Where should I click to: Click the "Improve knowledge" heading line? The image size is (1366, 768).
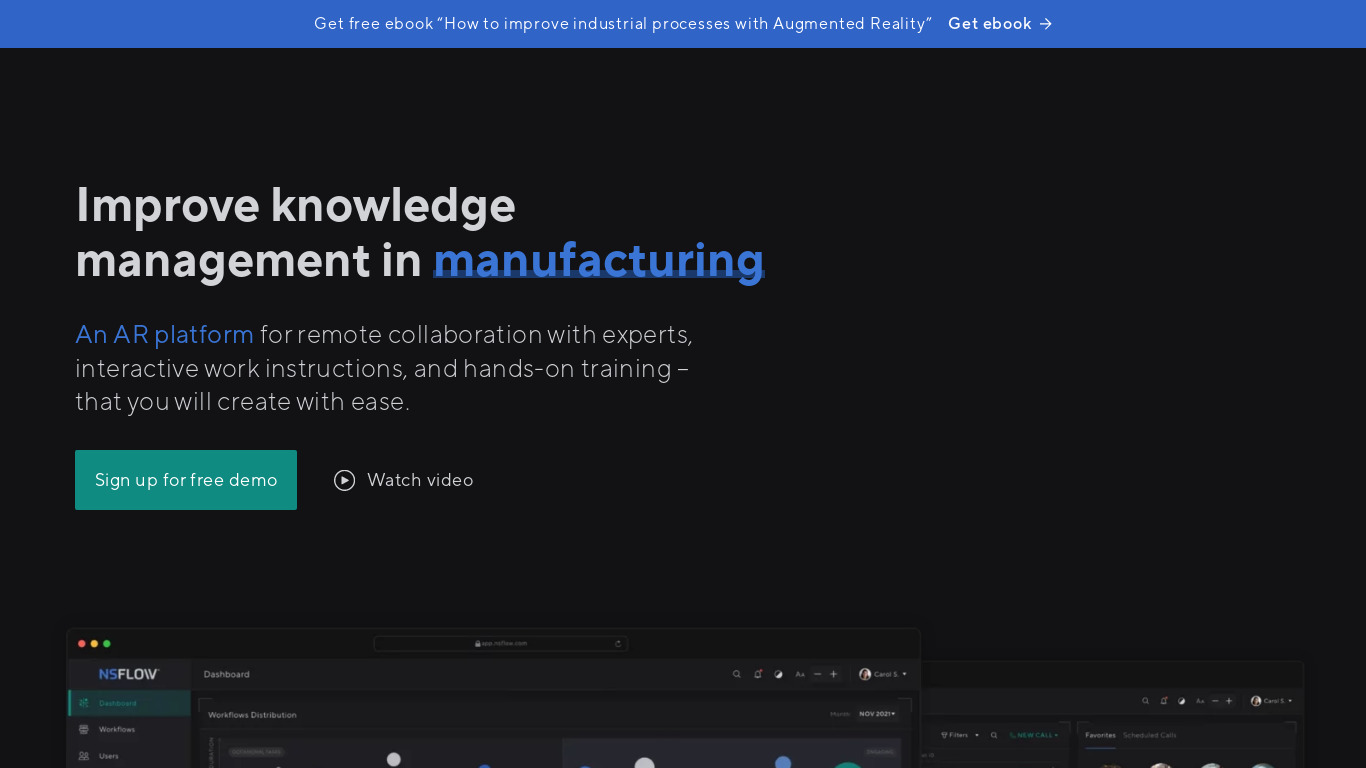pos(296,205)
